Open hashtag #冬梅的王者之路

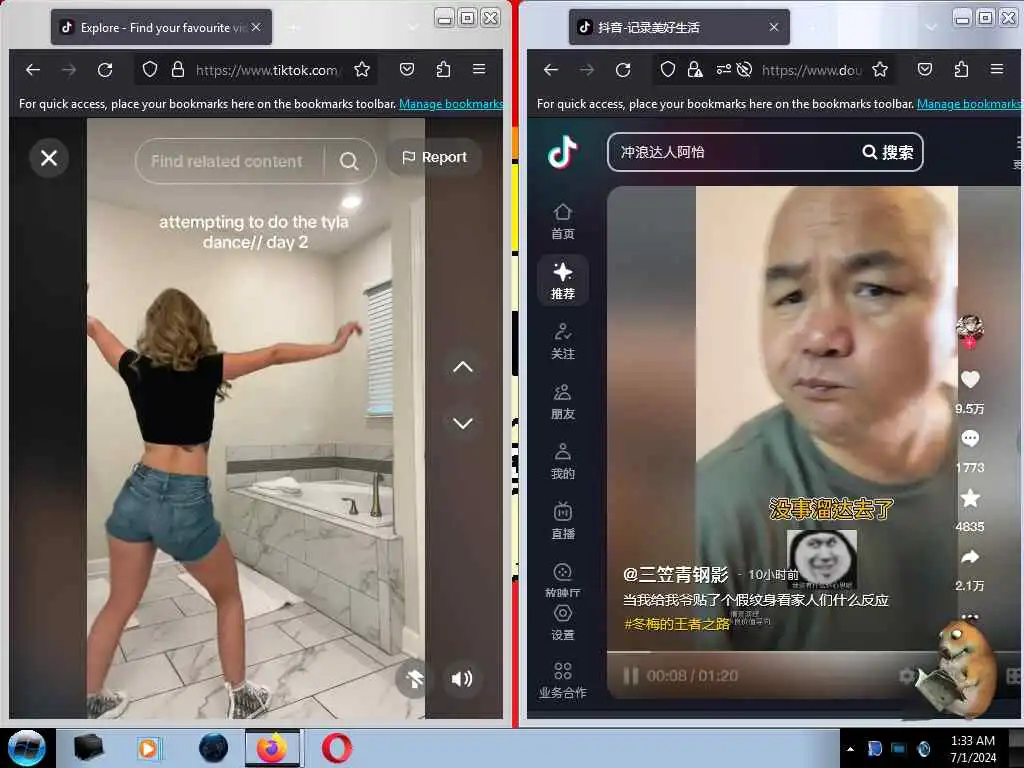tap(677, 624)
